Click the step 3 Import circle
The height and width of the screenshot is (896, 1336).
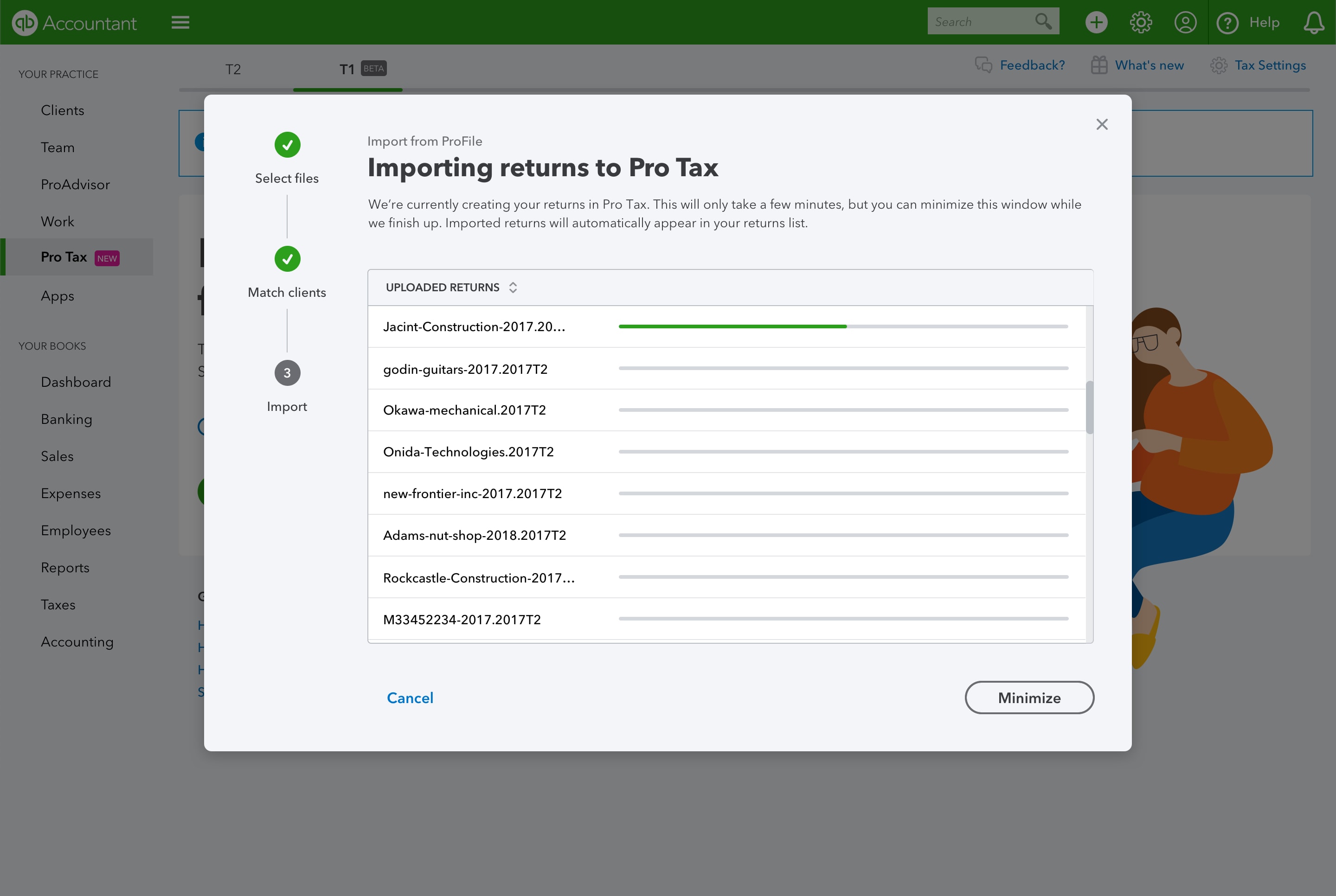[x=287, y=372]
